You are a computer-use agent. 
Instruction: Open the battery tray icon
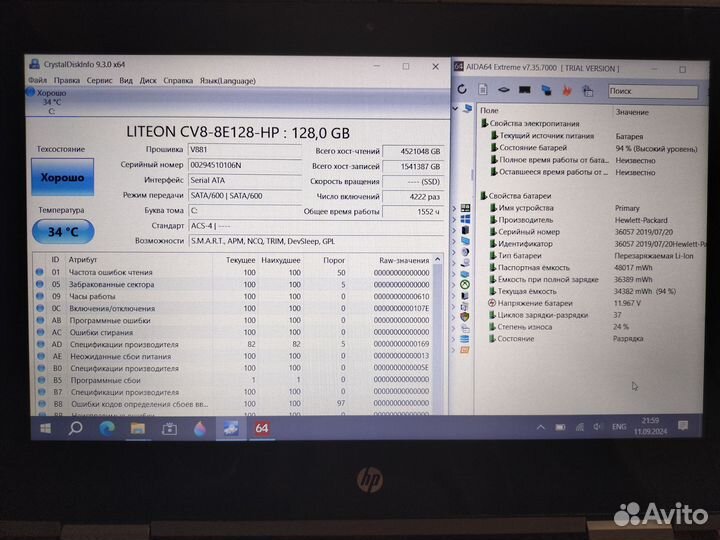tap(560, 427)
